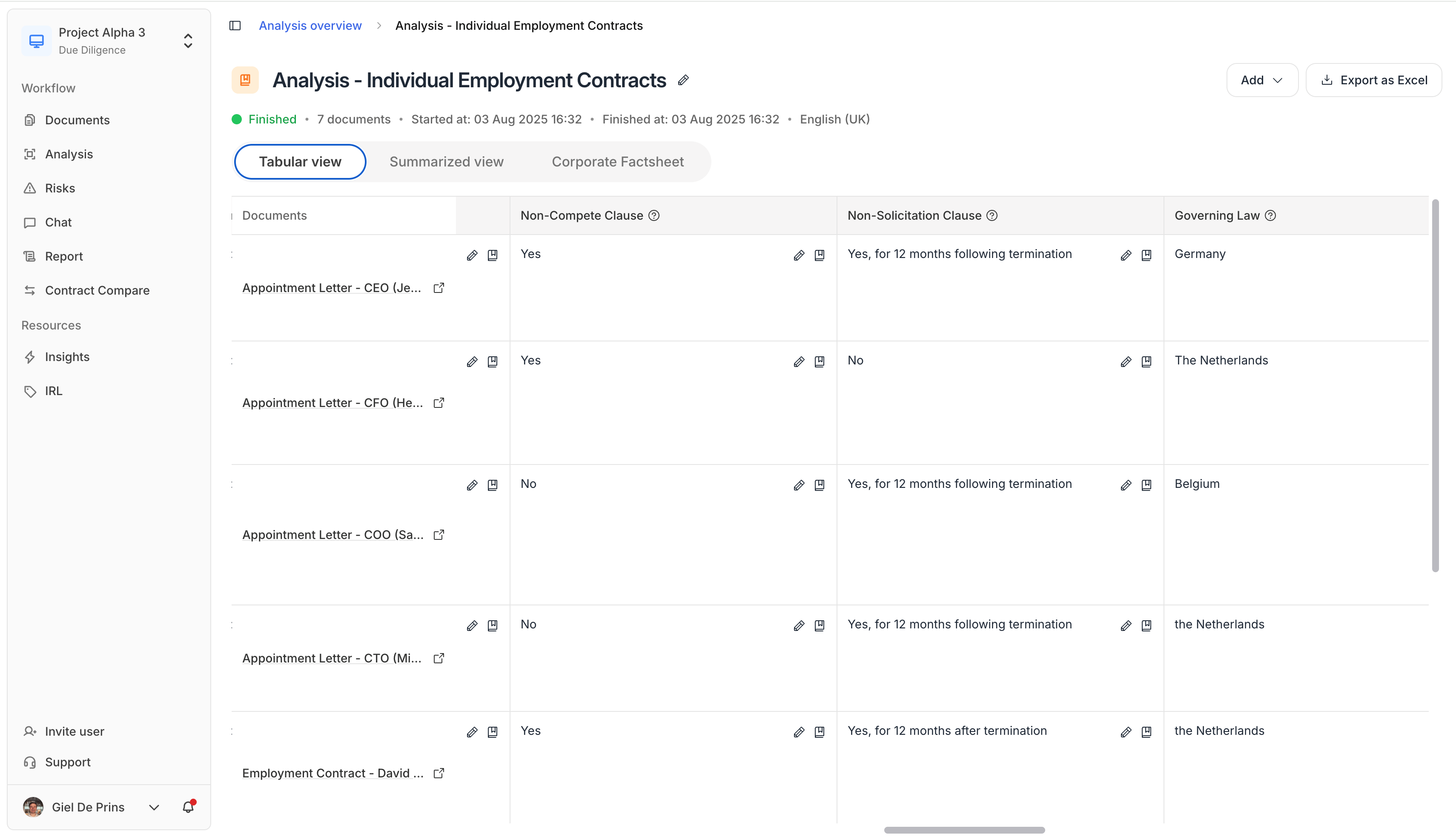Open Appointment Letter - CTO document link
The height and width of the screenshot is (837, 1456).
click(x=332, y=658)
